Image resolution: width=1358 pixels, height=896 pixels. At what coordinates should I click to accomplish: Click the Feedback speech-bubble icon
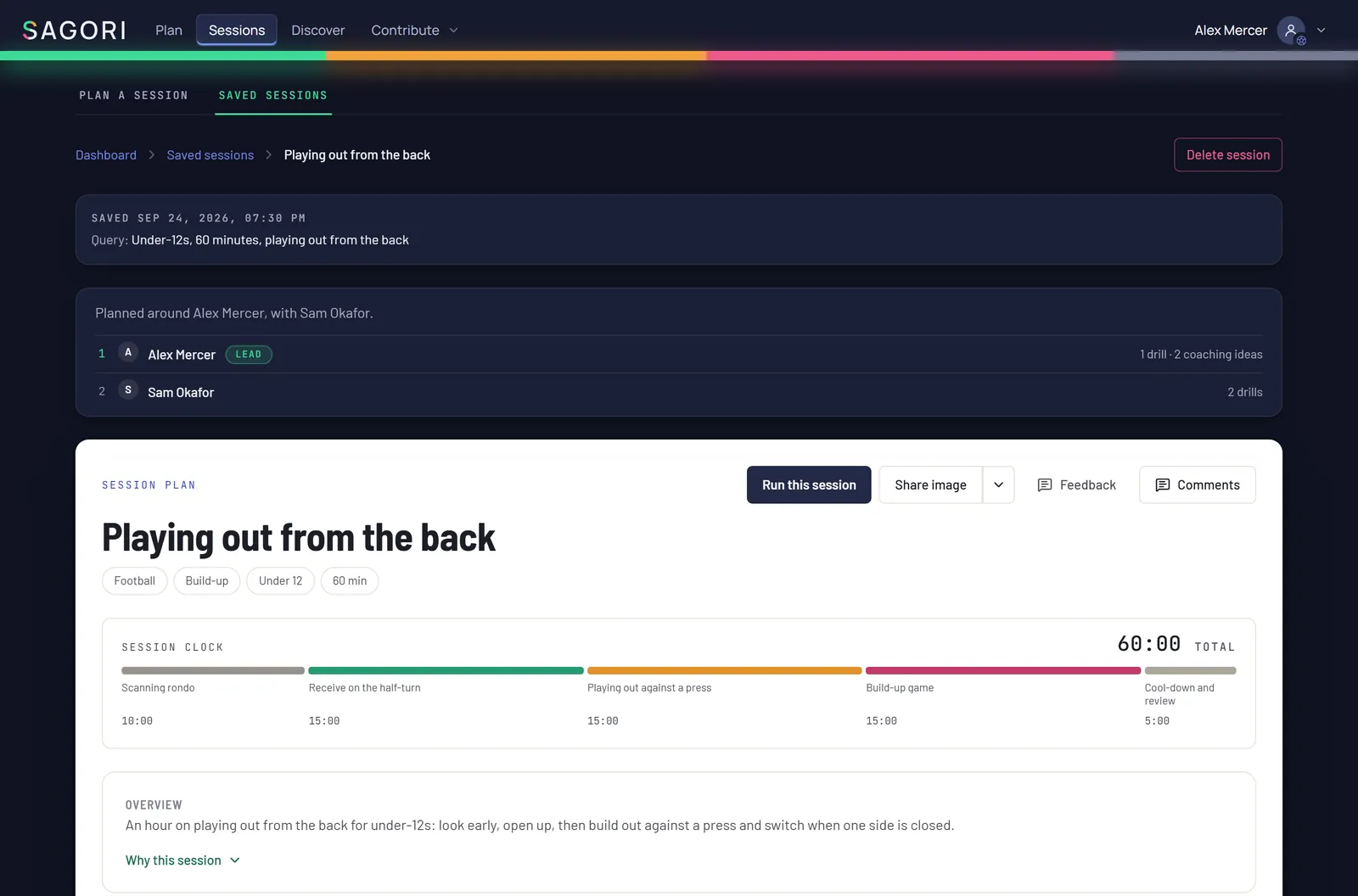click(1045, 485)
